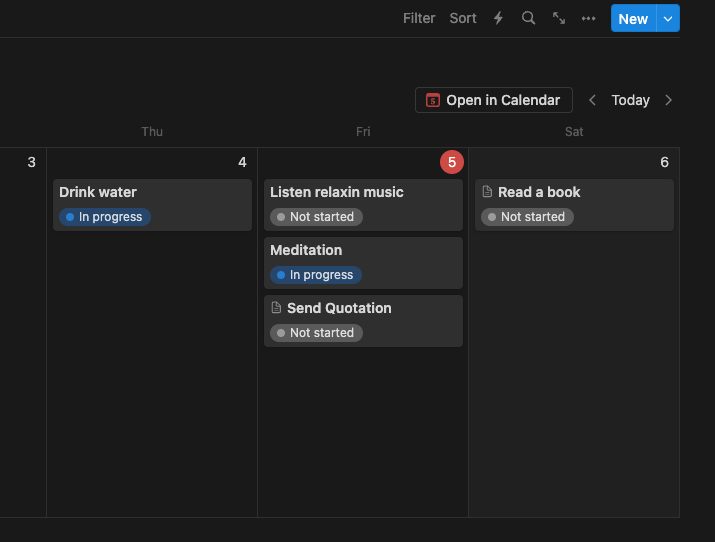Select the highlighted date 5 badge

click(x=452, y=162)
